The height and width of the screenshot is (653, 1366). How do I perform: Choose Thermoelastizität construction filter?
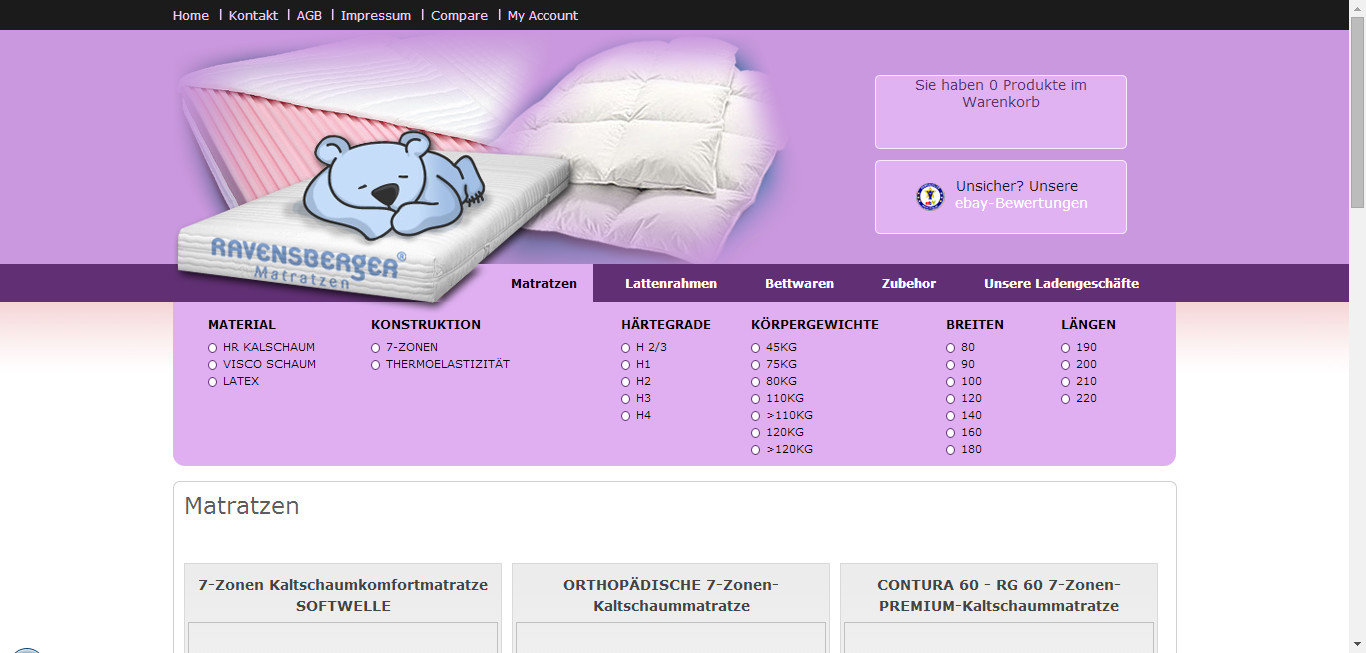(x=375, y=365)
